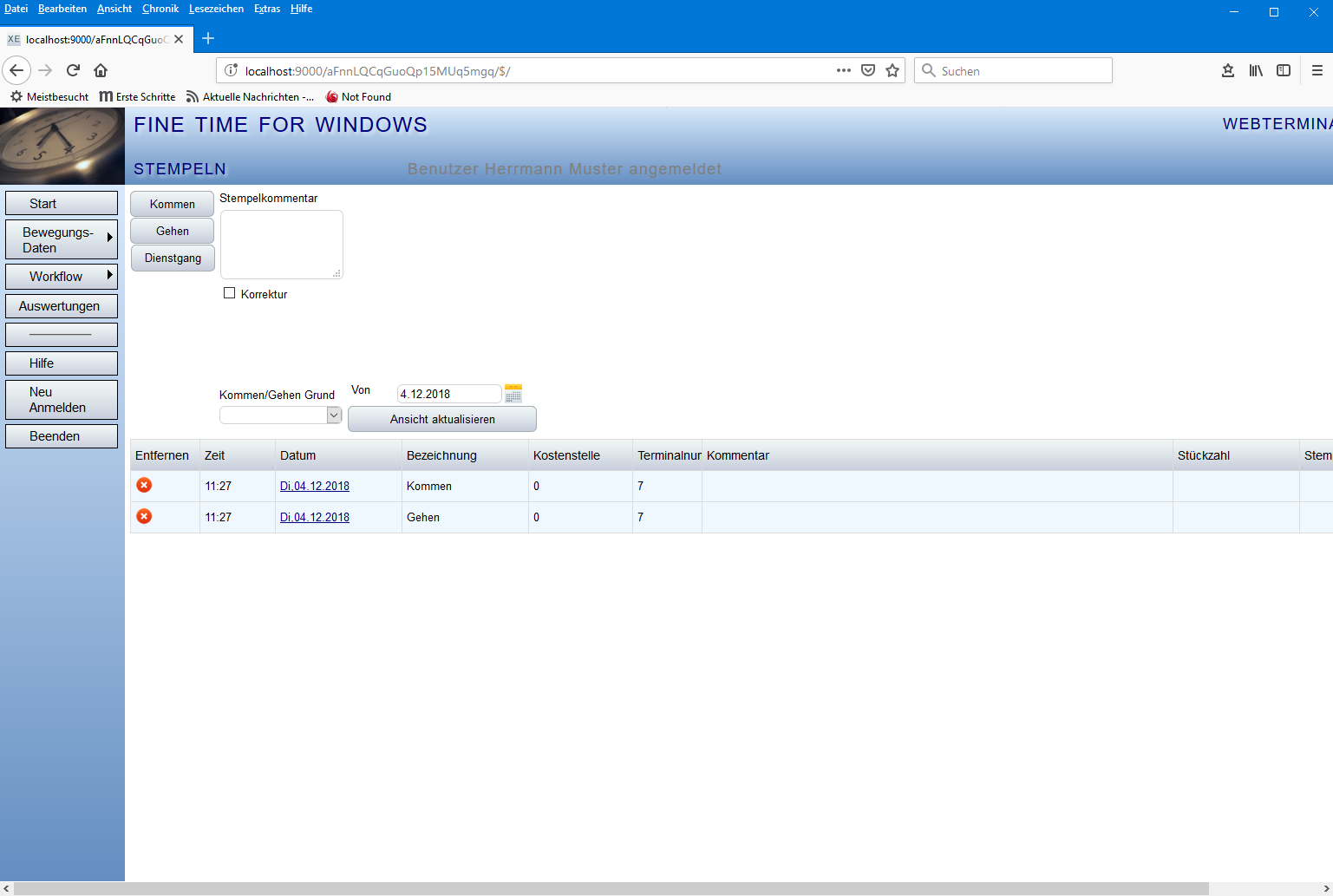Screen dimensions: 1333x896
Task: Open new tab with plus icon
Action: [208, 39]
